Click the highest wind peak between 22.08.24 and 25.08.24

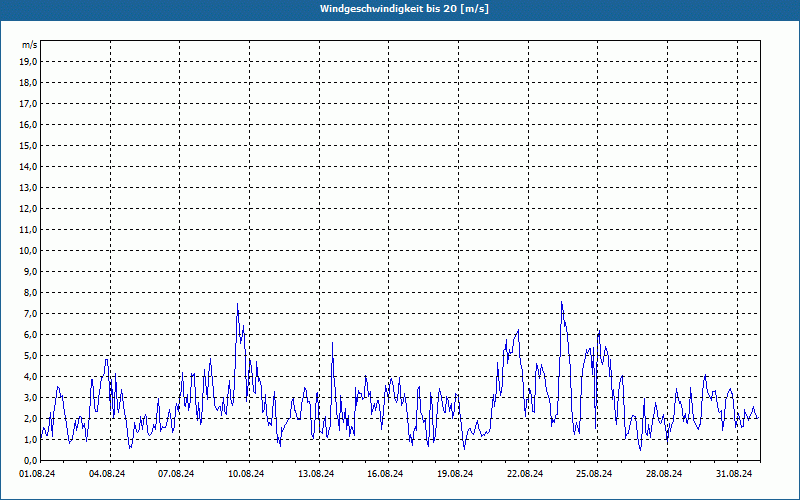click(x=561, y=302)
